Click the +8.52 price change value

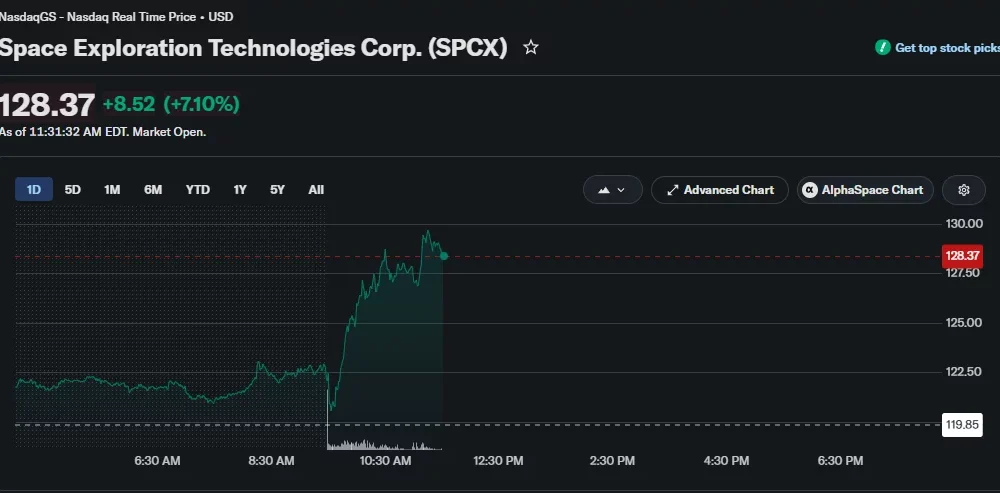(129, 104)
